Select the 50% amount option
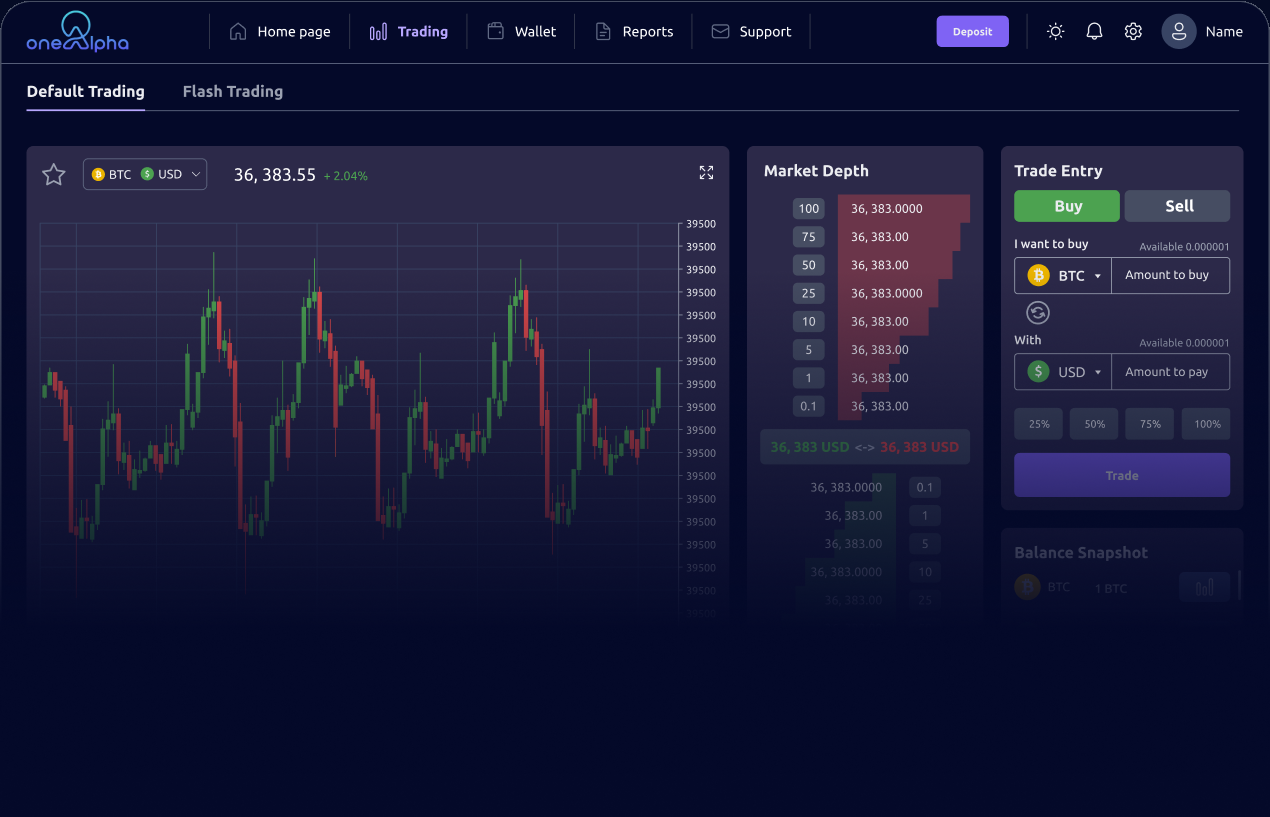Image resolution: width=1270 pixels, height=817 pixels. (1094, 424)
